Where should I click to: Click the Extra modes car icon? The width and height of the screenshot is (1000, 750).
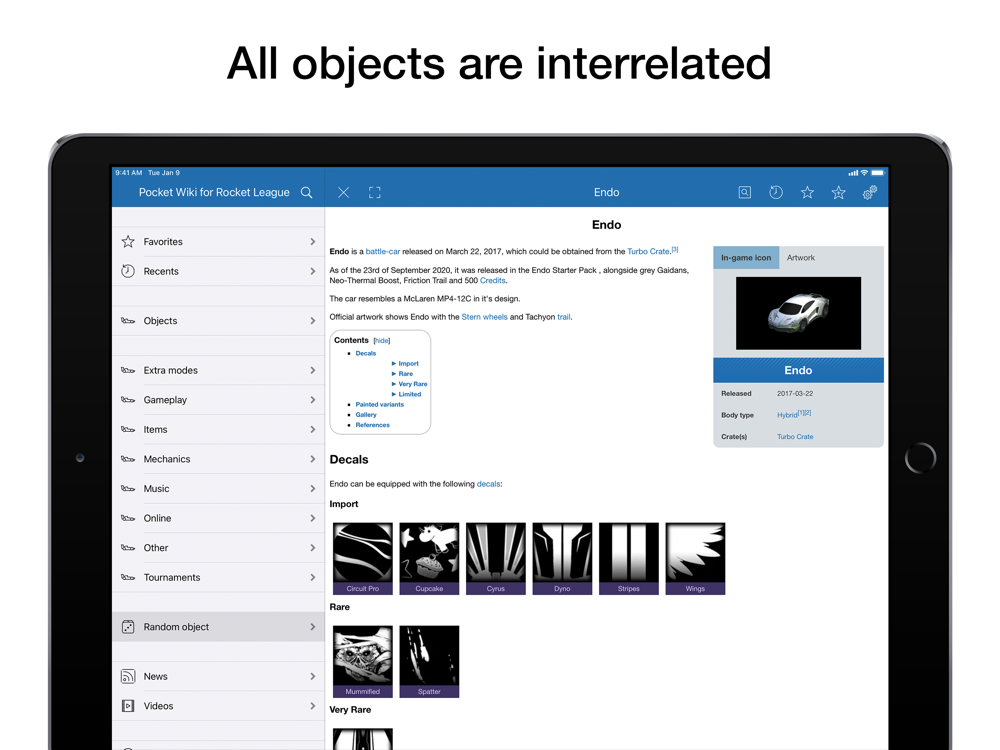tap(128, 371)
